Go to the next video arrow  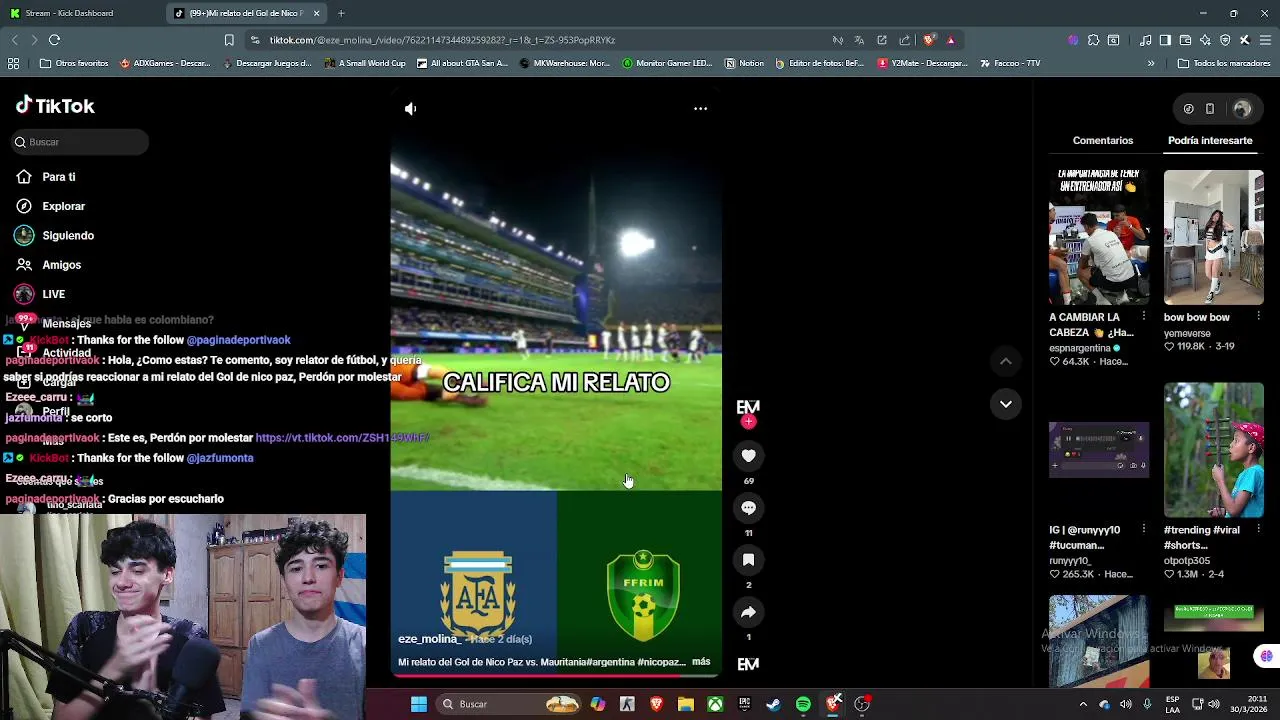1006,404
